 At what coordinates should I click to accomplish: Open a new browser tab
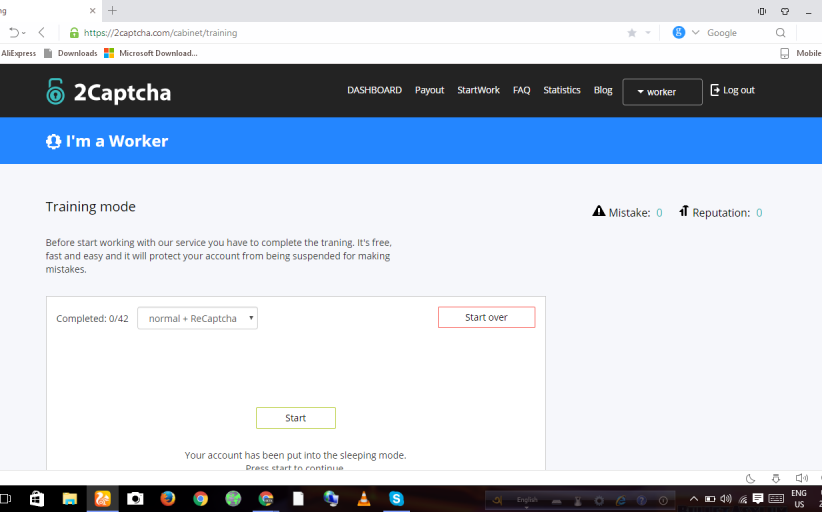click(x=112, y=10)
